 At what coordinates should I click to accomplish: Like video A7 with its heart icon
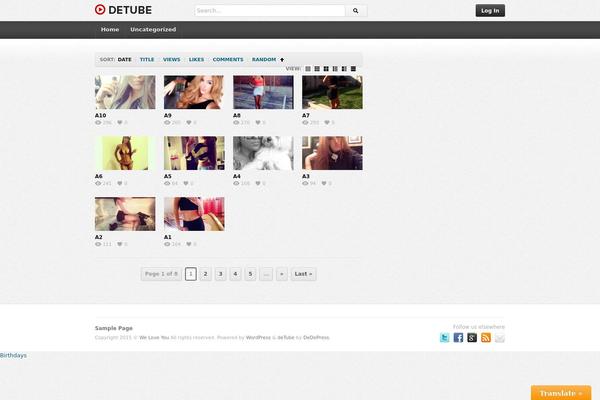coord(327,122)
